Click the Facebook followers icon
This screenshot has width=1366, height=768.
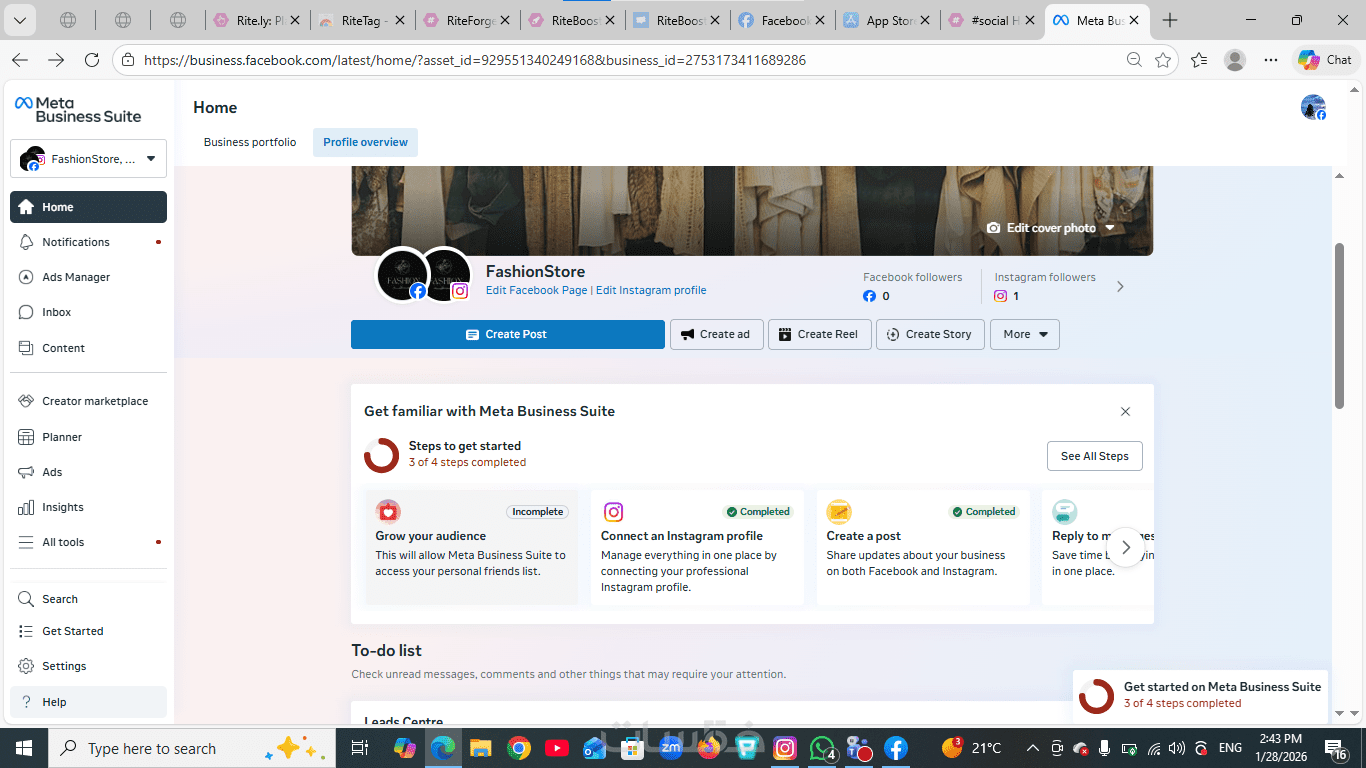[869, 296]
